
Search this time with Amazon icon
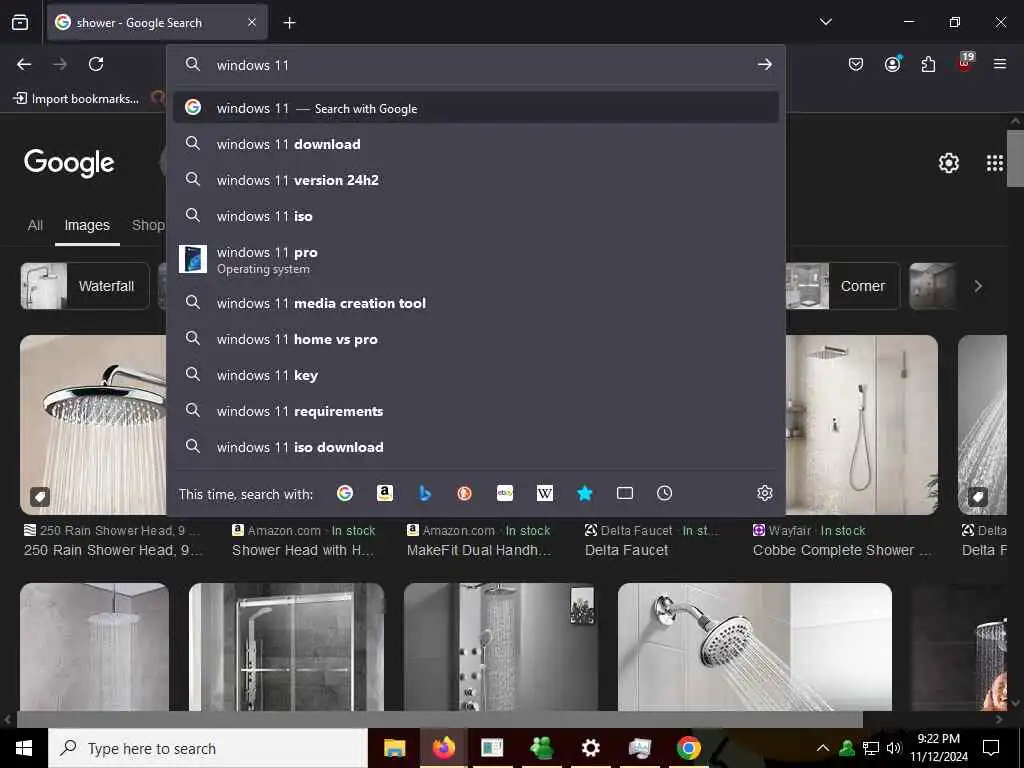[385, 493]
